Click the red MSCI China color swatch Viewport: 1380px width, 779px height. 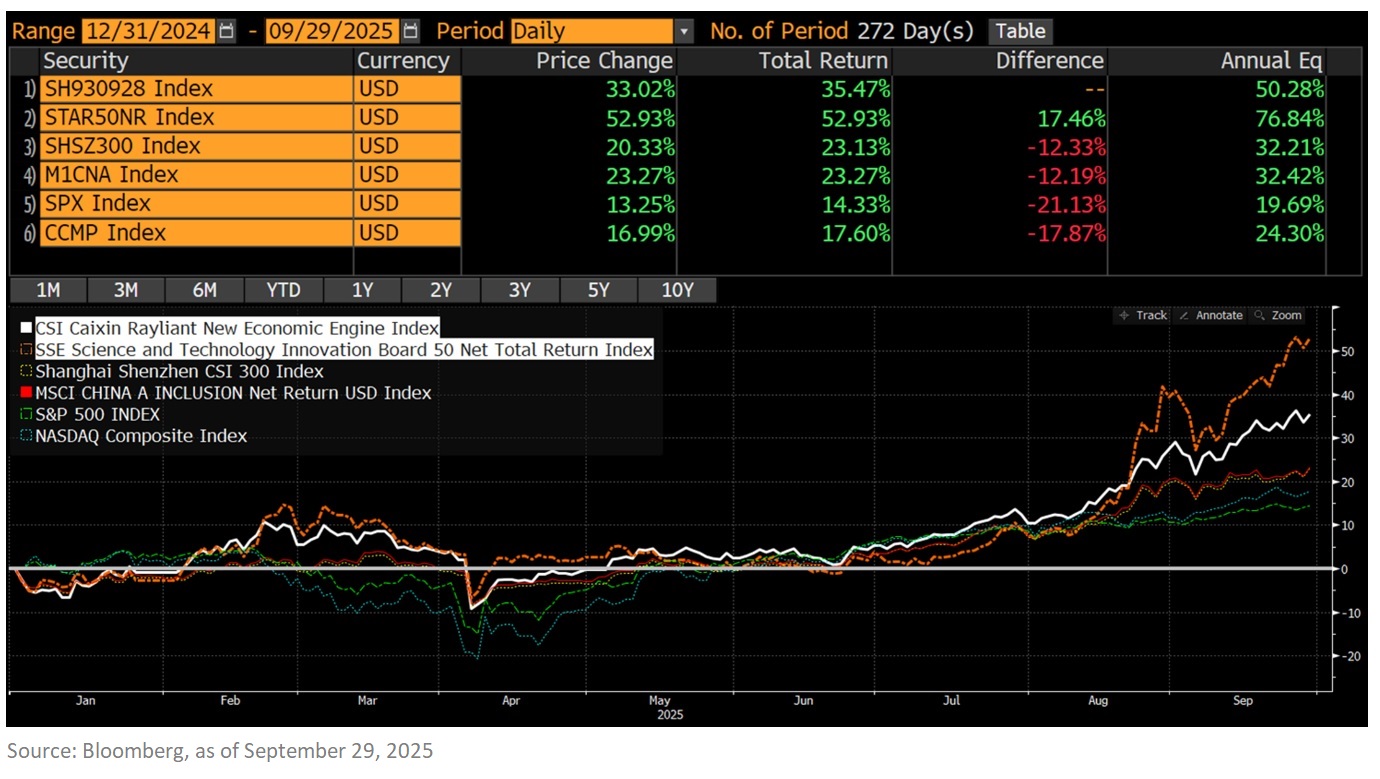click(x=25, y=393)
